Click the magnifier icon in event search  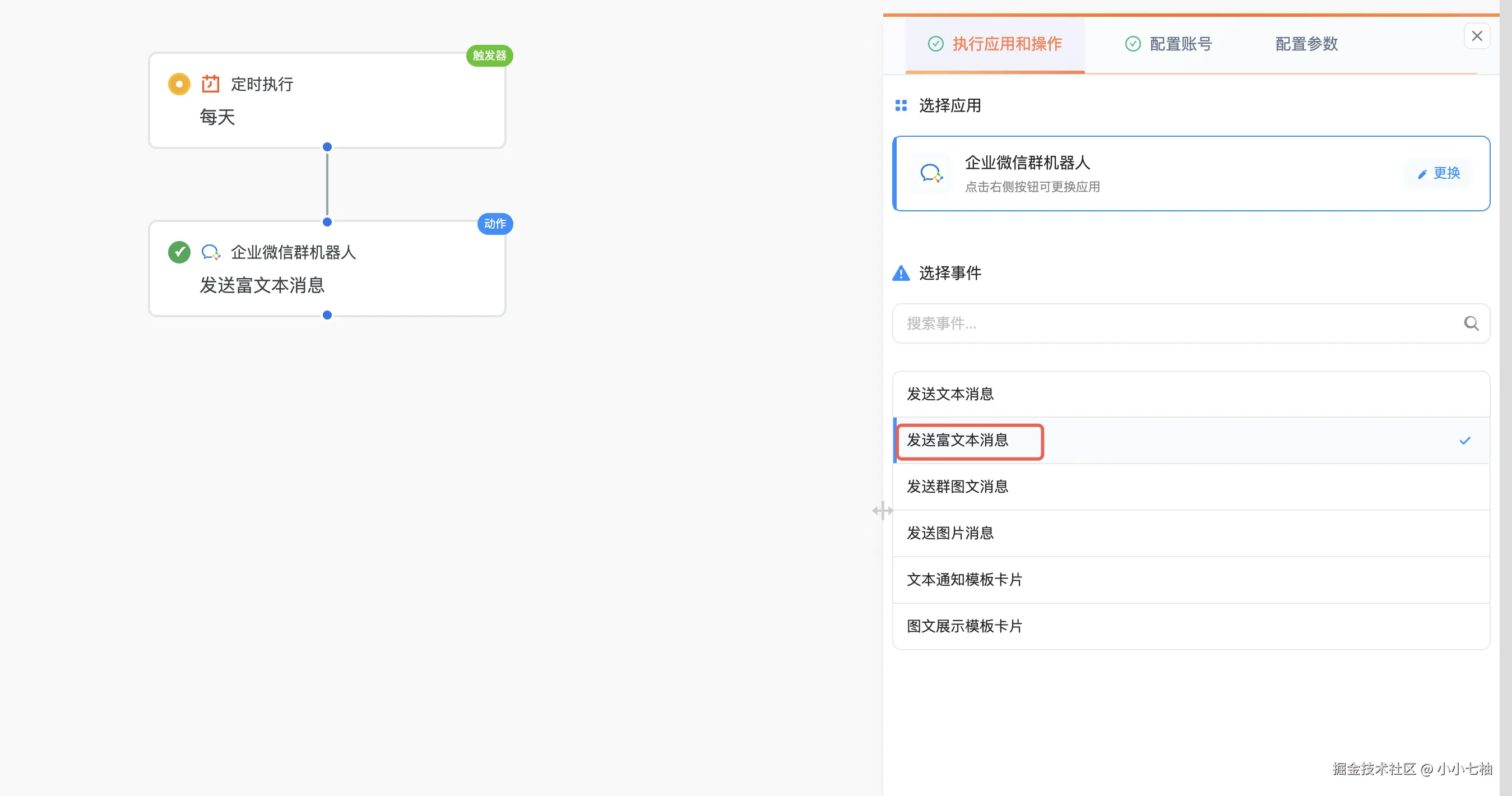click(x=1471, y=323)
